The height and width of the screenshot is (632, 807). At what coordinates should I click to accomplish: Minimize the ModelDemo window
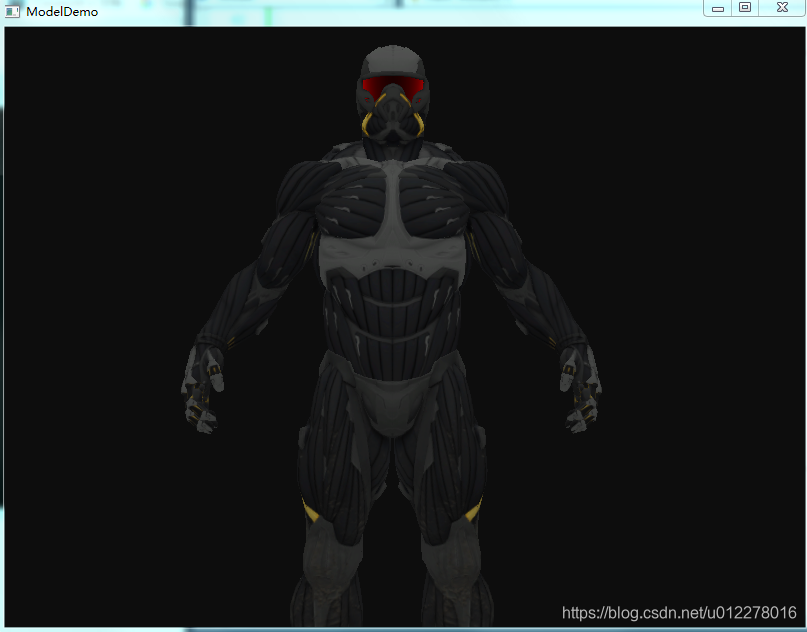click(x=718, y=8)
